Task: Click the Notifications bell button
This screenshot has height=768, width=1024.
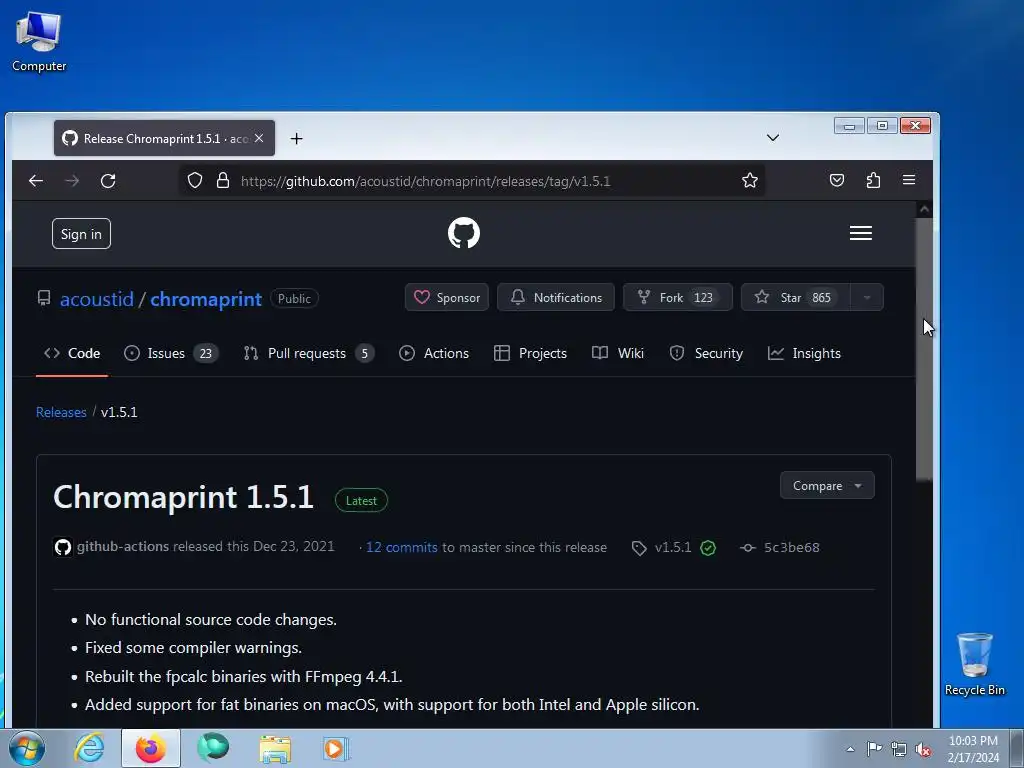Action: point(556,297)
